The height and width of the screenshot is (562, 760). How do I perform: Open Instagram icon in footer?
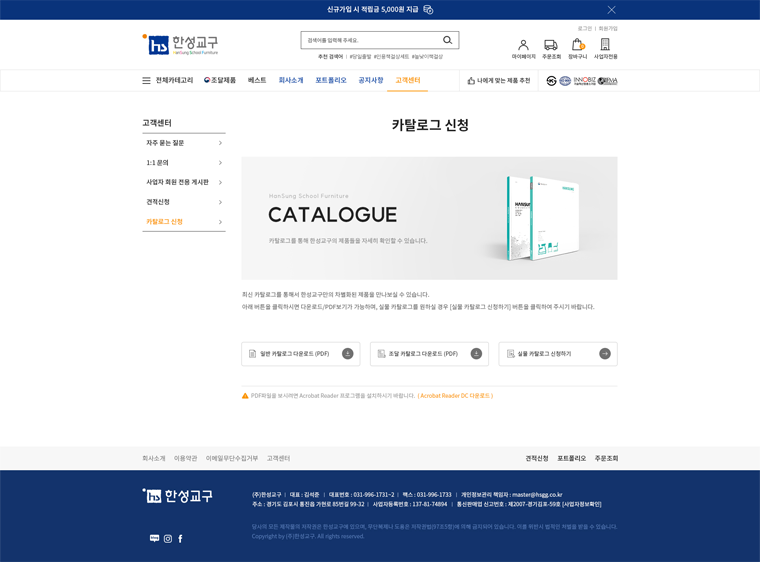[168, 539]
